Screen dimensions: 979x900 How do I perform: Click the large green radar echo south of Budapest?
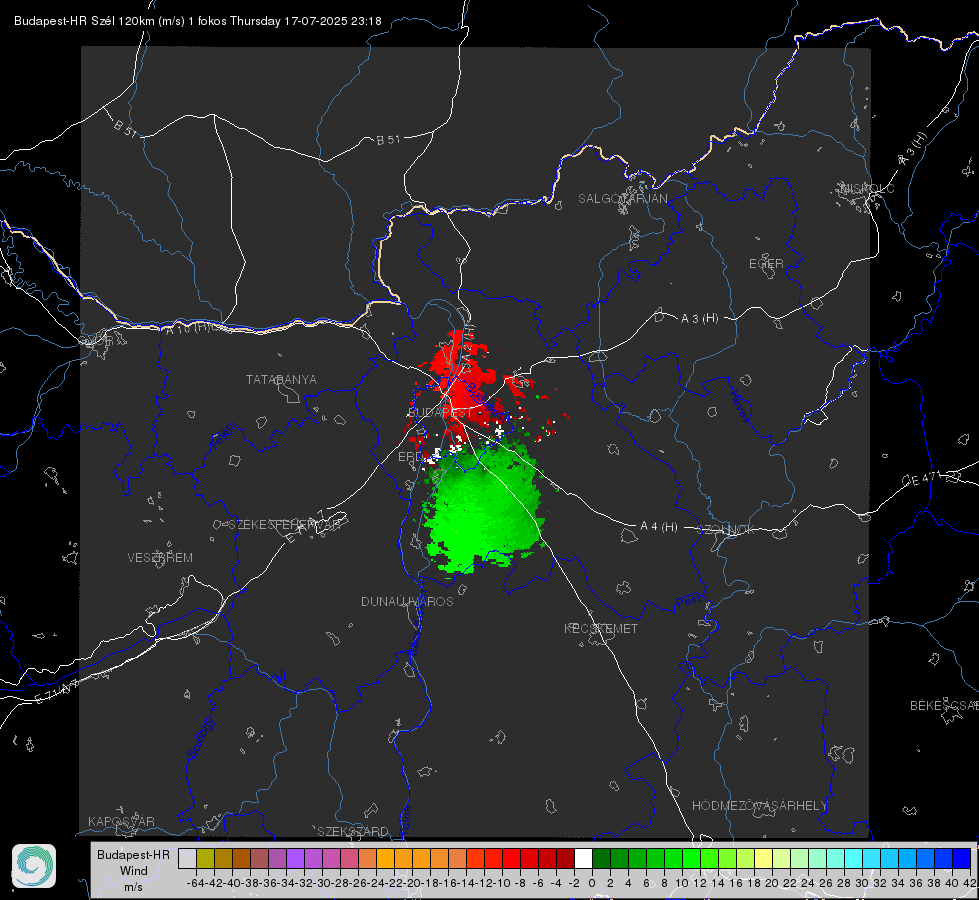click(x=482, y=509)
